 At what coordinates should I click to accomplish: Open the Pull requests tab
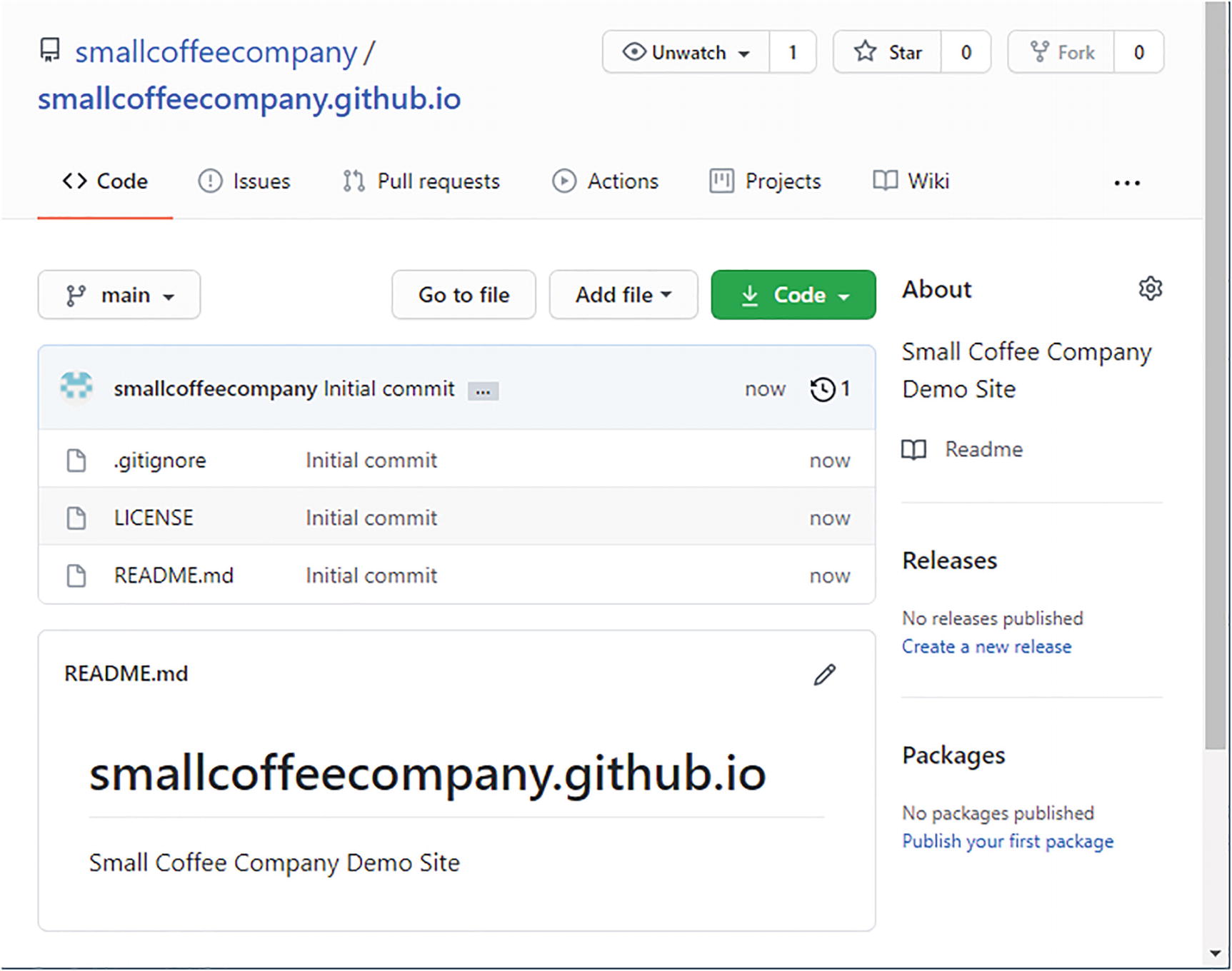[x=424, y=181]
